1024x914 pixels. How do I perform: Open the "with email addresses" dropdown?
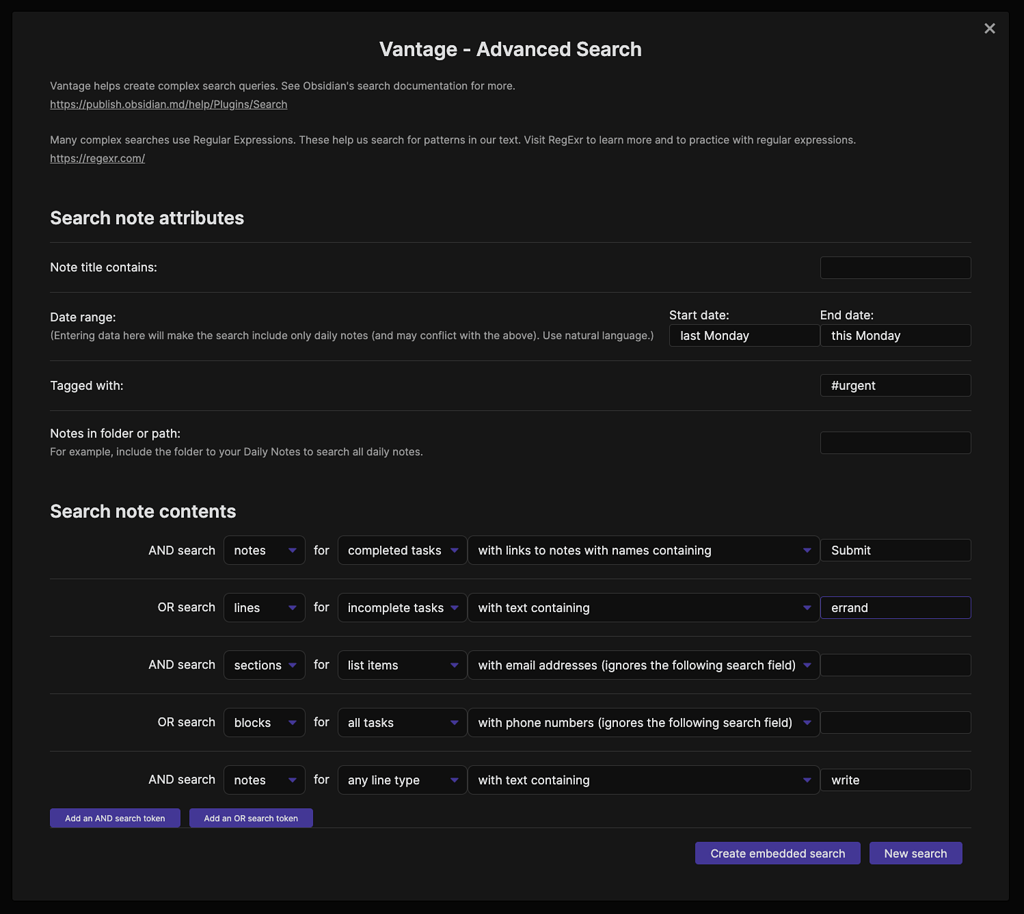pos(643,664)
